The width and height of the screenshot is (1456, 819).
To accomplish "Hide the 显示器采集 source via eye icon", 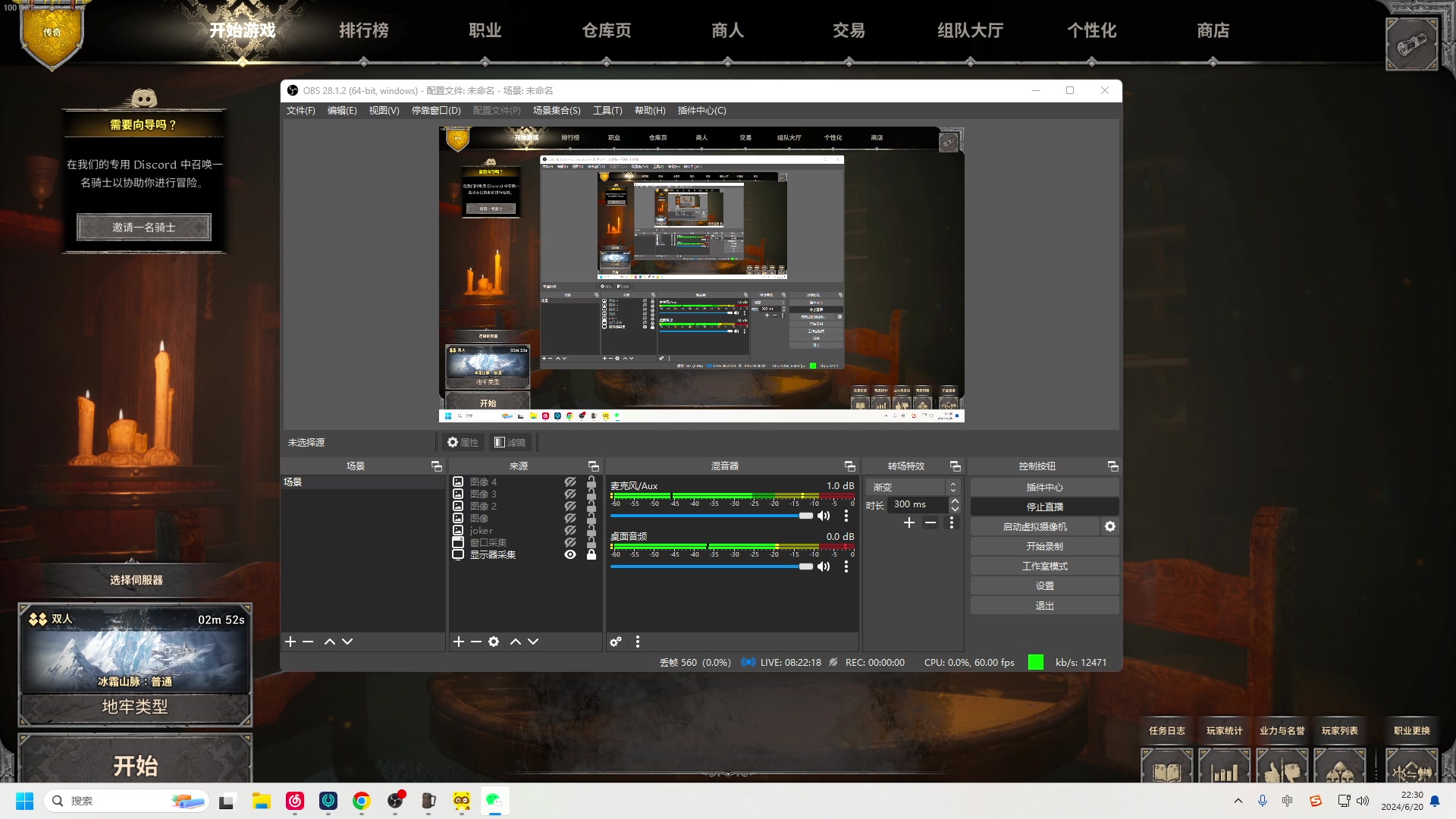I will click(x=570, y=554).
